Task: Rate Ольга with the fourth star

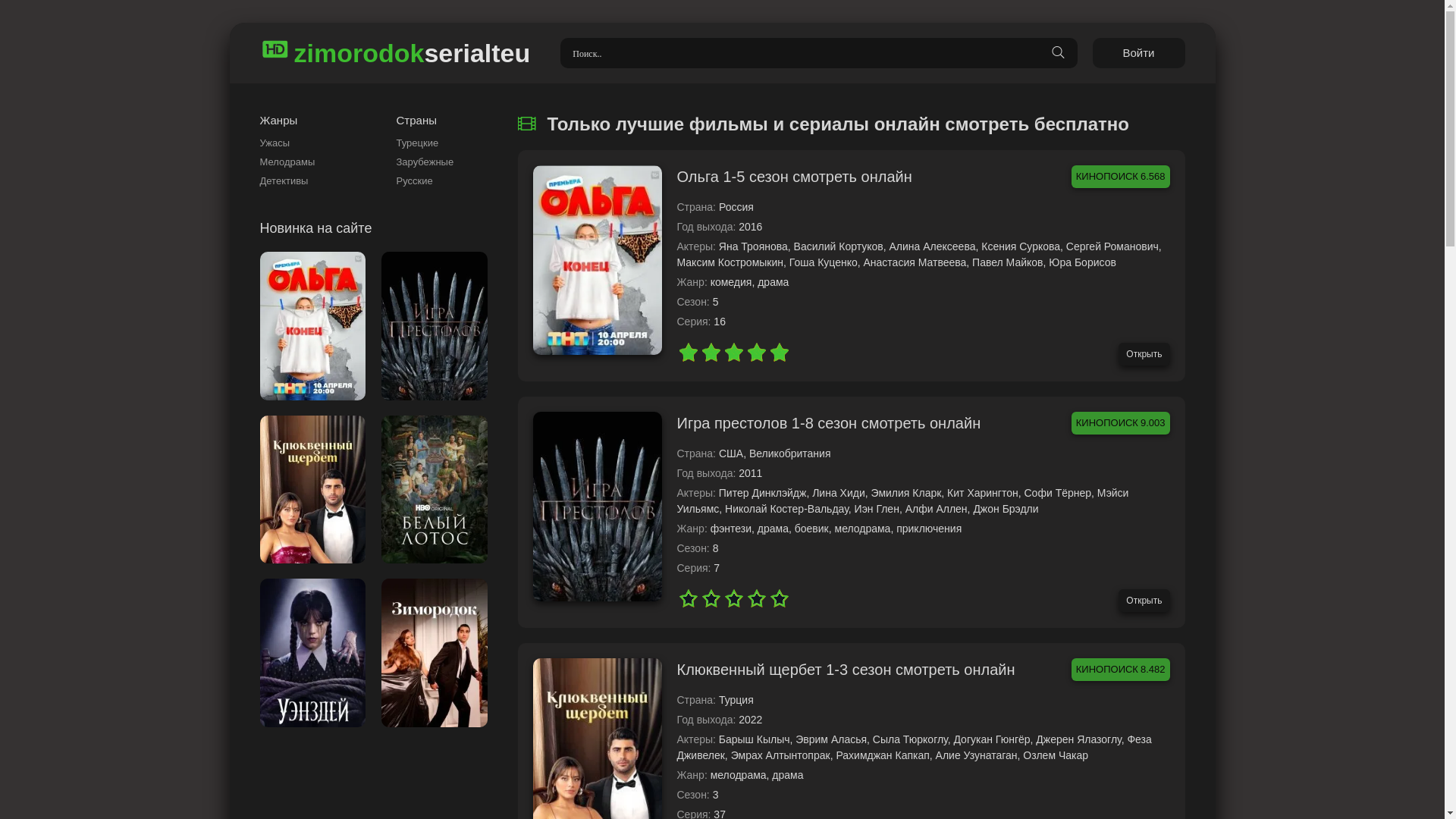Action: click(x=756, y=353)
